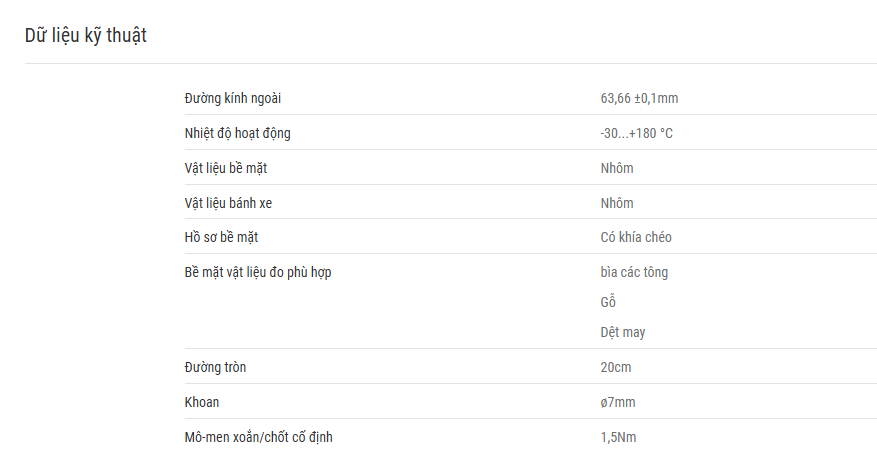The width and height of the screenshot is (877, 469).
Task: Select 'Bề mặt vật liệu đo phù hợp' label
Action: (258, 272)
